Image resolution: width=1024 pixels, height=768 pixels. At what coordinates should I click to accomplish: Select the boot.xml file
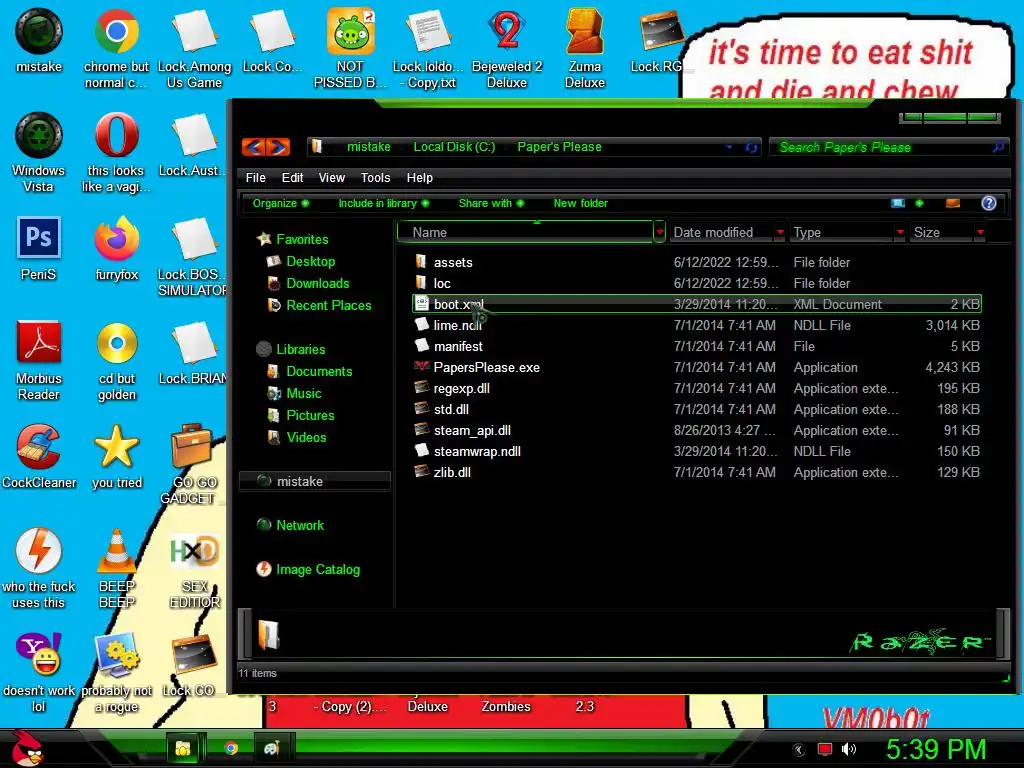(696, 304)
